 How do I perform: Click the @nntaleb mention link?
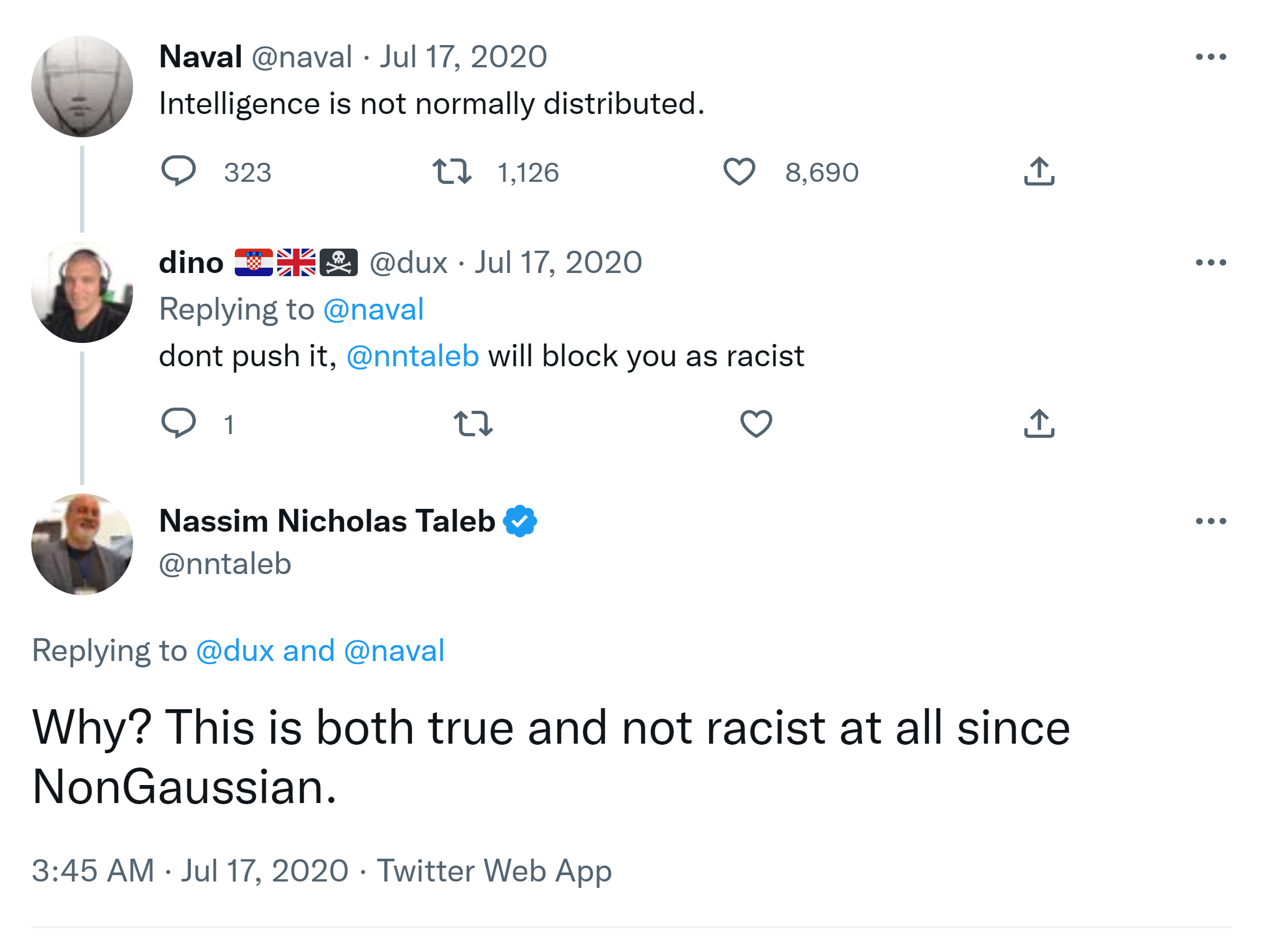[x=413, y=357]
